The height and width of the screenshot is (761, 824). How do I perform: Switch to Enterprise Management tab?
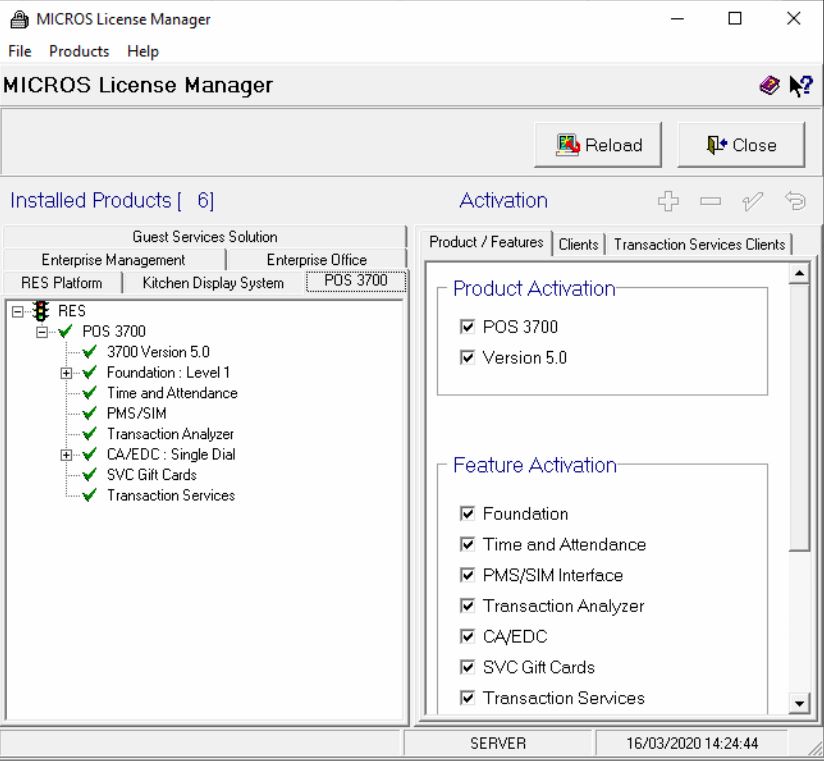click(114, 260)
